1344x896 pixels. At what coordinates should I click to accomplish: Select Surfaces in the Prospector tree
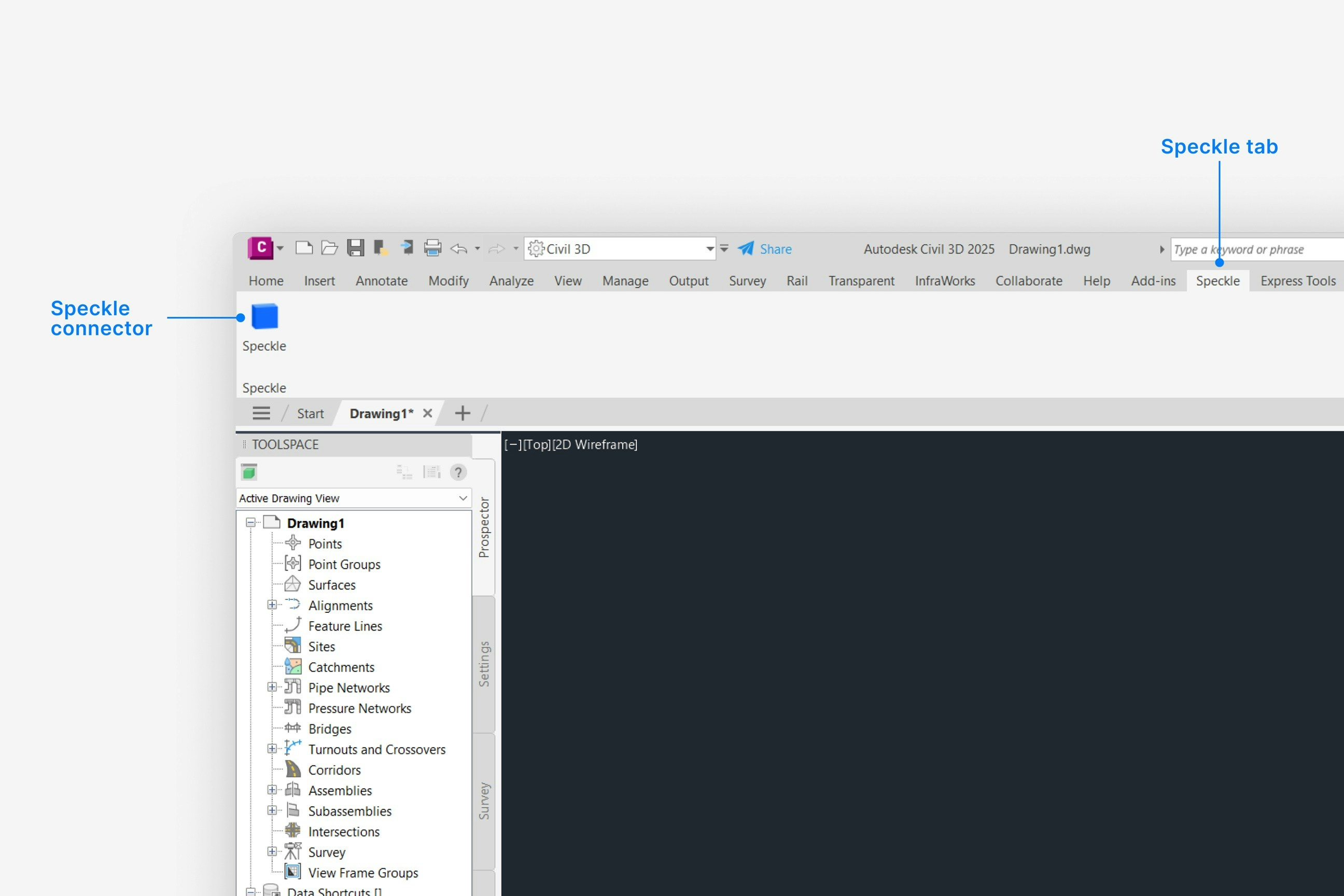click(331, 585)
